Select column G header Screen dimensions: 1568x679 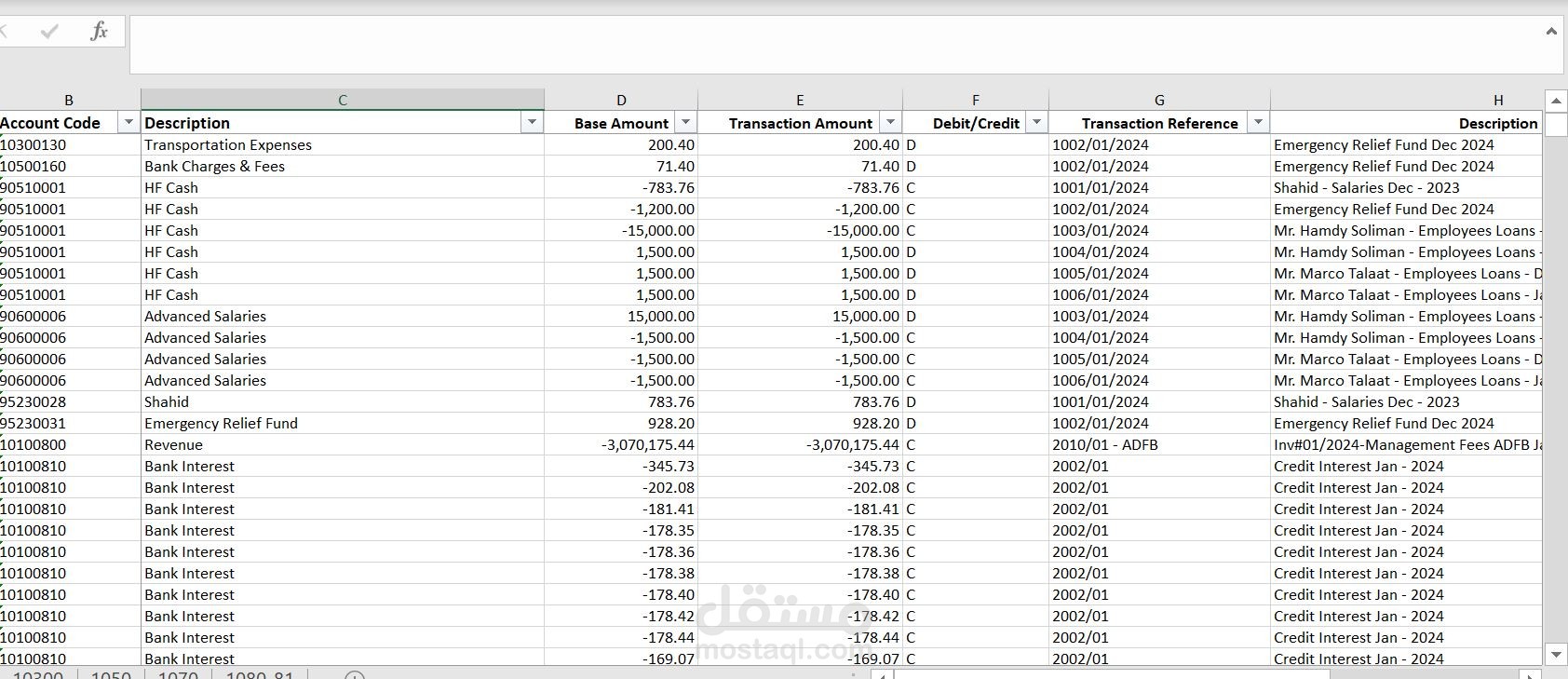click(x=1159, y=100)
